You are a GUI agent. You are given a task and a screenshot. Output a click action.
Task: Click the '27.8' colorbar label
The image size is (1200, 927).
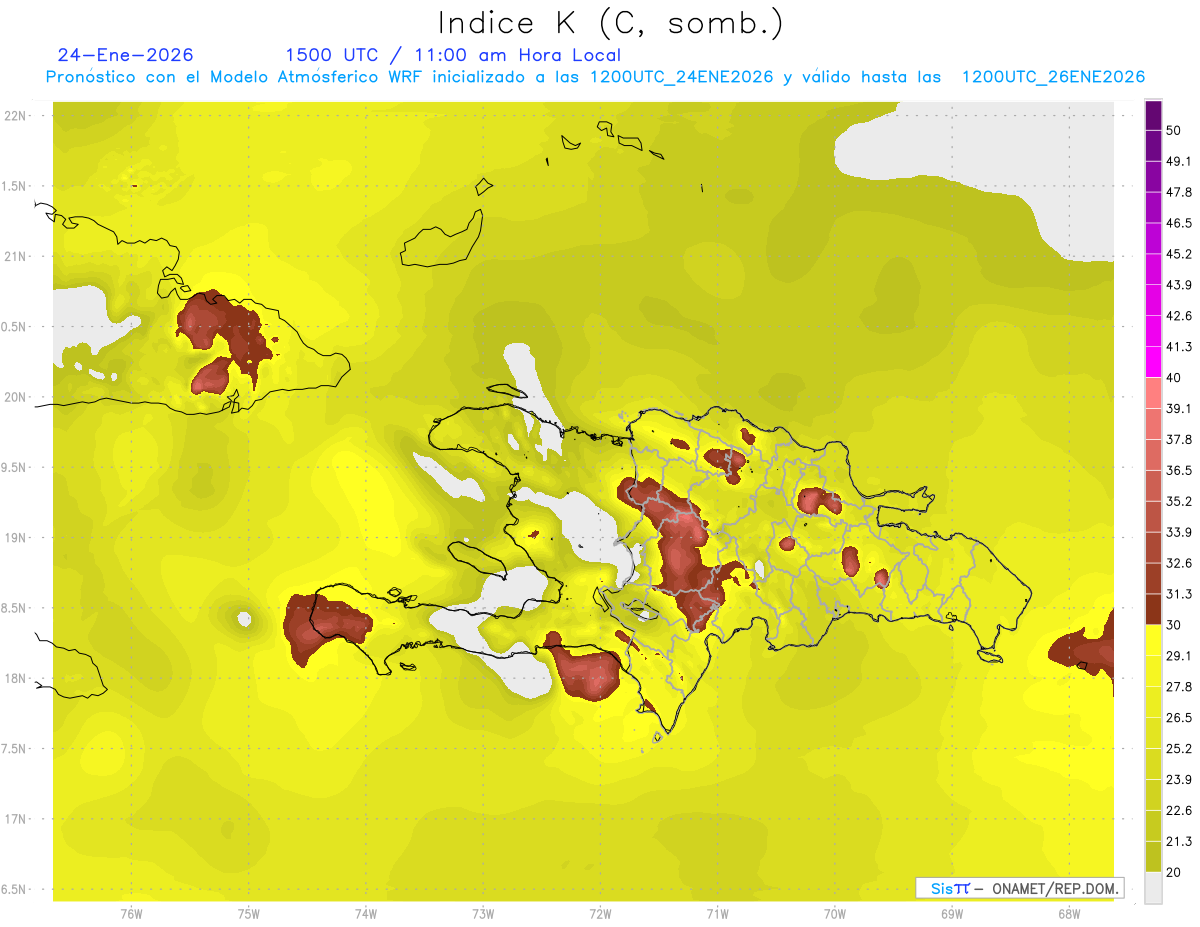pyautogui.click(x=1179, y=686)
